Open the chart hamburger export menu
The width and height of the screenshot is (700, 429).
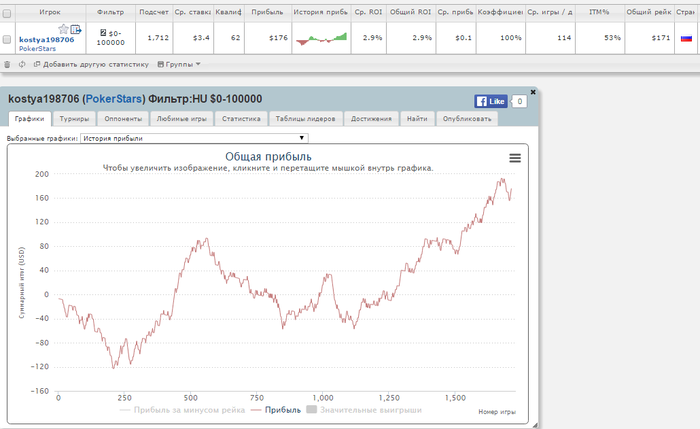point(515,158)
